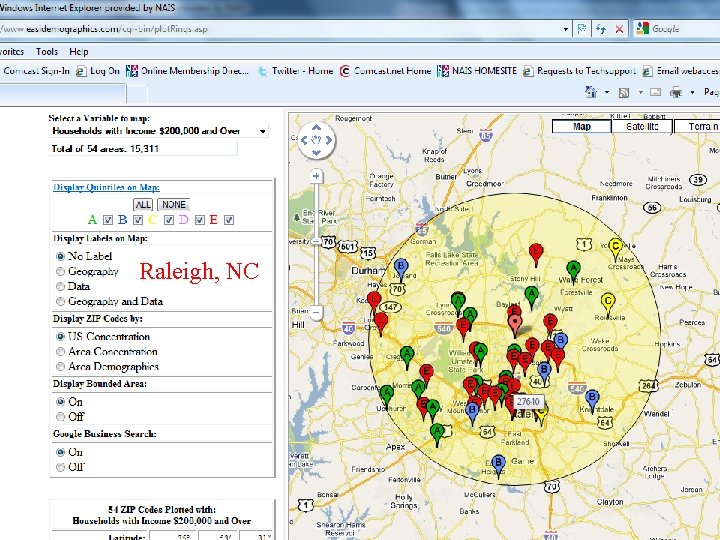Click the green A marker near Upchurch
The width and height of the screenshot is (720, 540).
[387, 397]
